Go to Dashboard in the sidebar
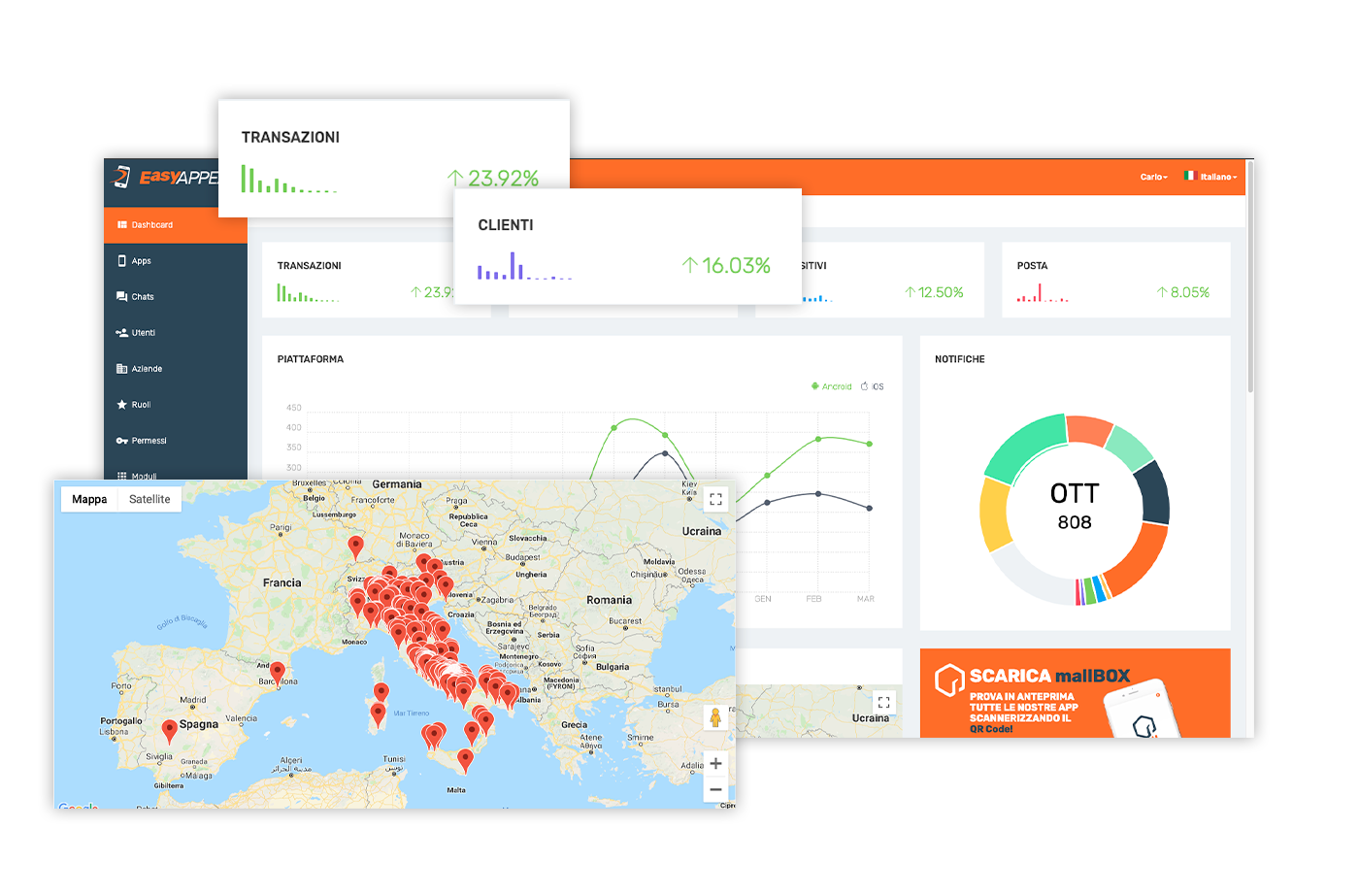The height and width of the screenshot is (896, 1359). 176,225
